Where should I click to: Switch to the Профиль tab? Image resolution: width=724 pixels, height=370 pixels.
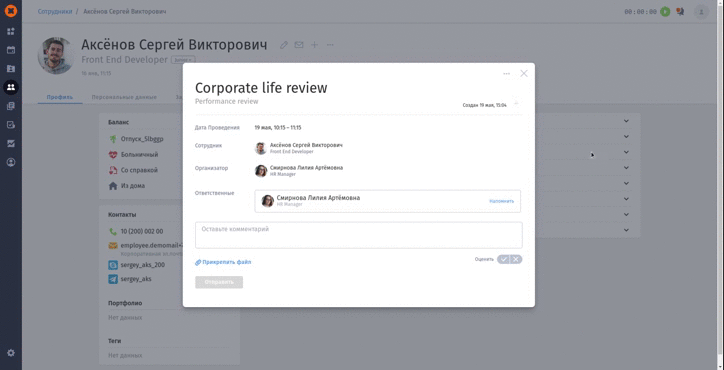tap(60, 97)
